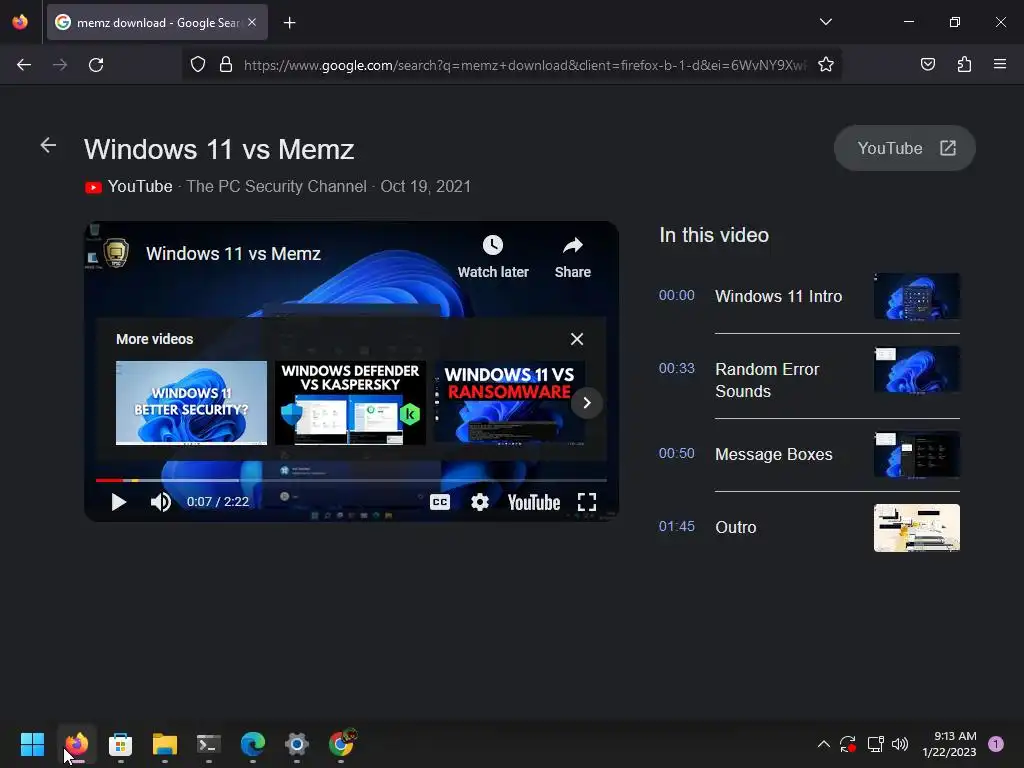Open Microsoft Edge from taskbar
Viewport: 1024px width, 768px height.
click(x=253, y=744)
